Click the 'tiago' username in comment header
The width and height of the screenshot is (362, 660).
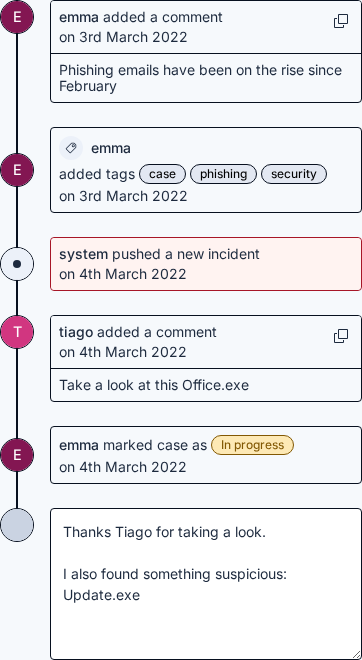point(76,332)
